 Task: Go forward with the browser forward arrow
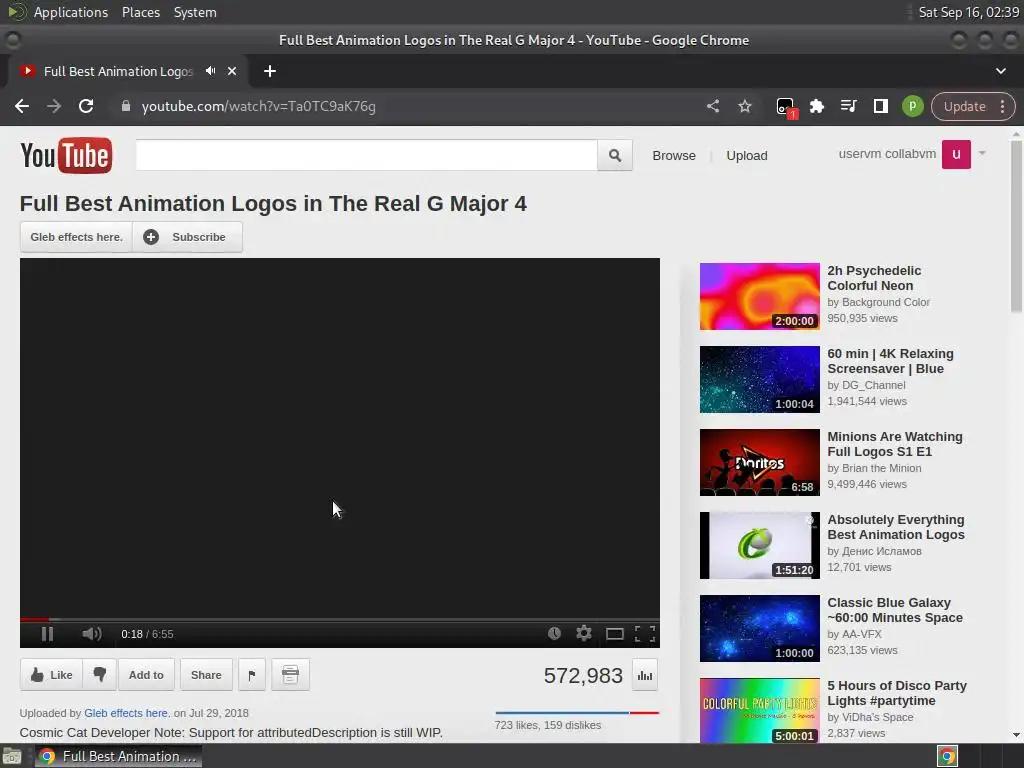(54, 106)
